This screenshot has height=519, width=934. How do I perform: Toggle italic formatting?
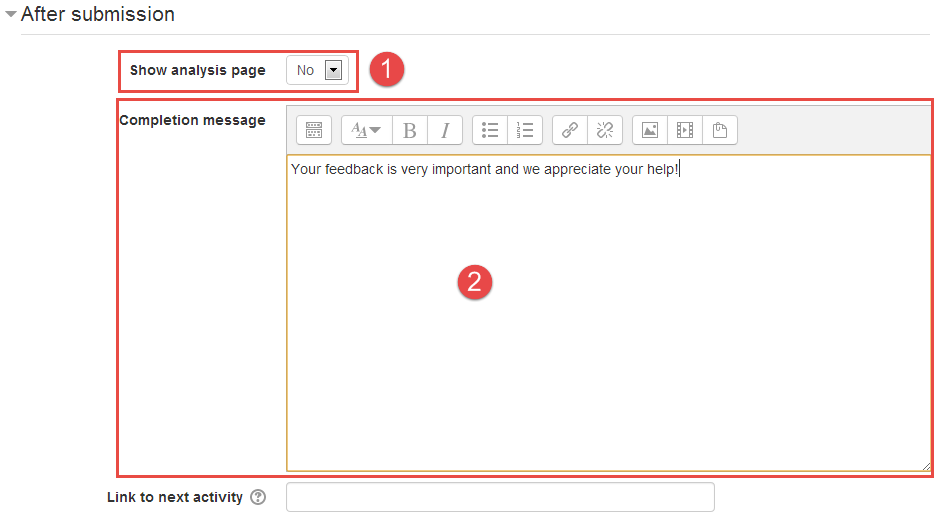[x=445, y=130]
